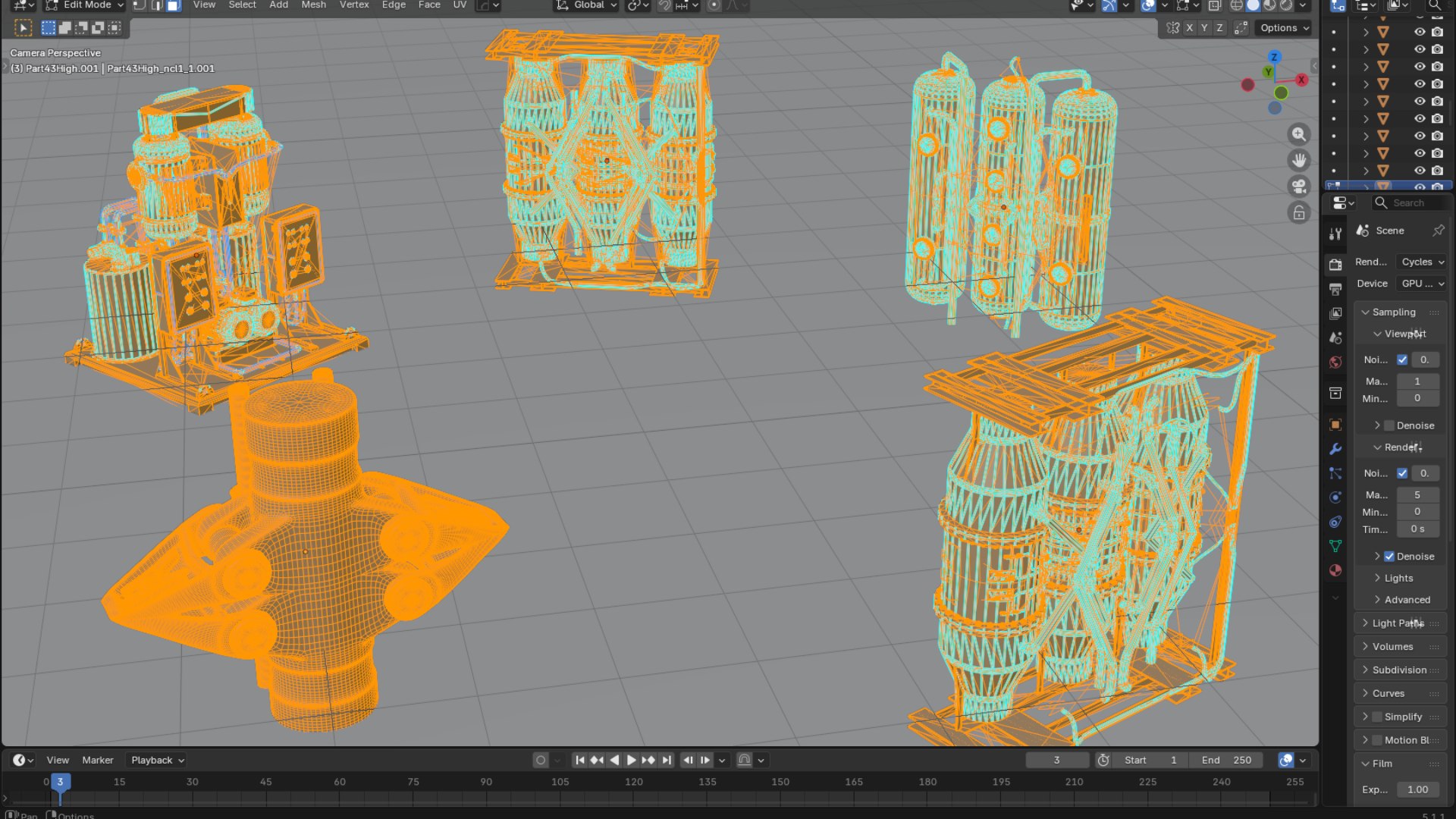Image resolution: width=1456 pixels, height=819 pixels.
Task: Toggle X axis mirror button
Action: pyautogui.click(x=1189, y=28)
